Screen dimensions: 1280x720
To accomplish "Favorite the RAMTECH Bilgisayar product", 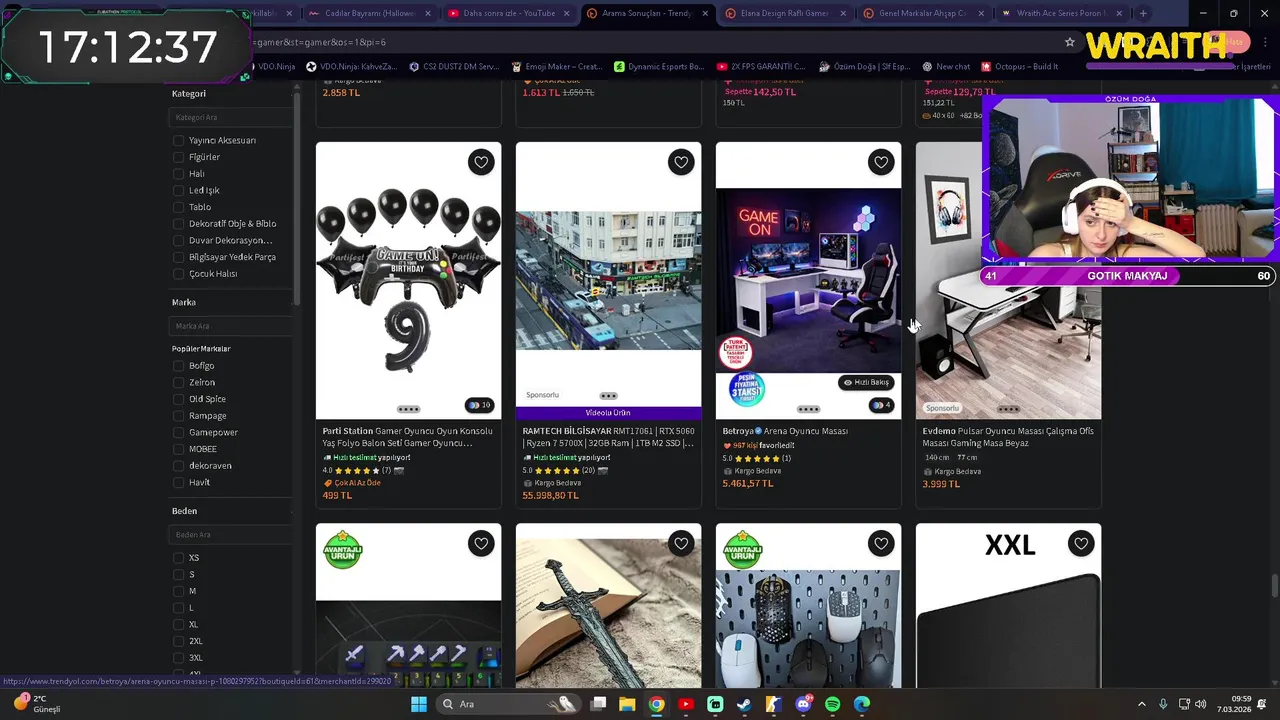I will (x=681, y=162).
